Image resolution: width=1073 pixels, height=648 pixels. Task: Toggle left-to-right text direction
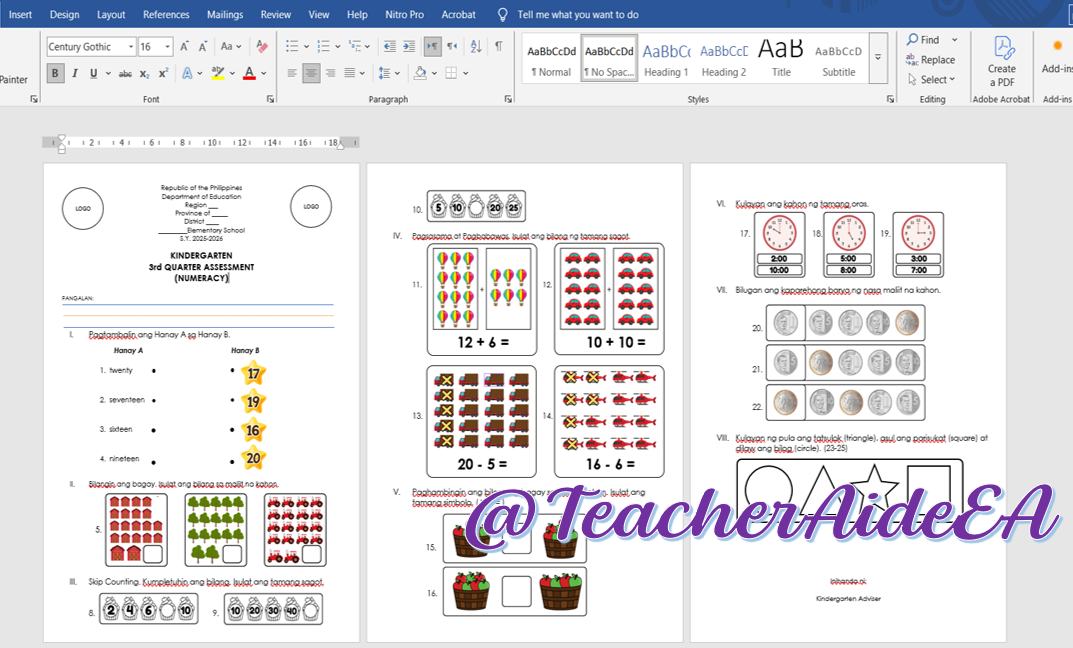tap(432, 47)
